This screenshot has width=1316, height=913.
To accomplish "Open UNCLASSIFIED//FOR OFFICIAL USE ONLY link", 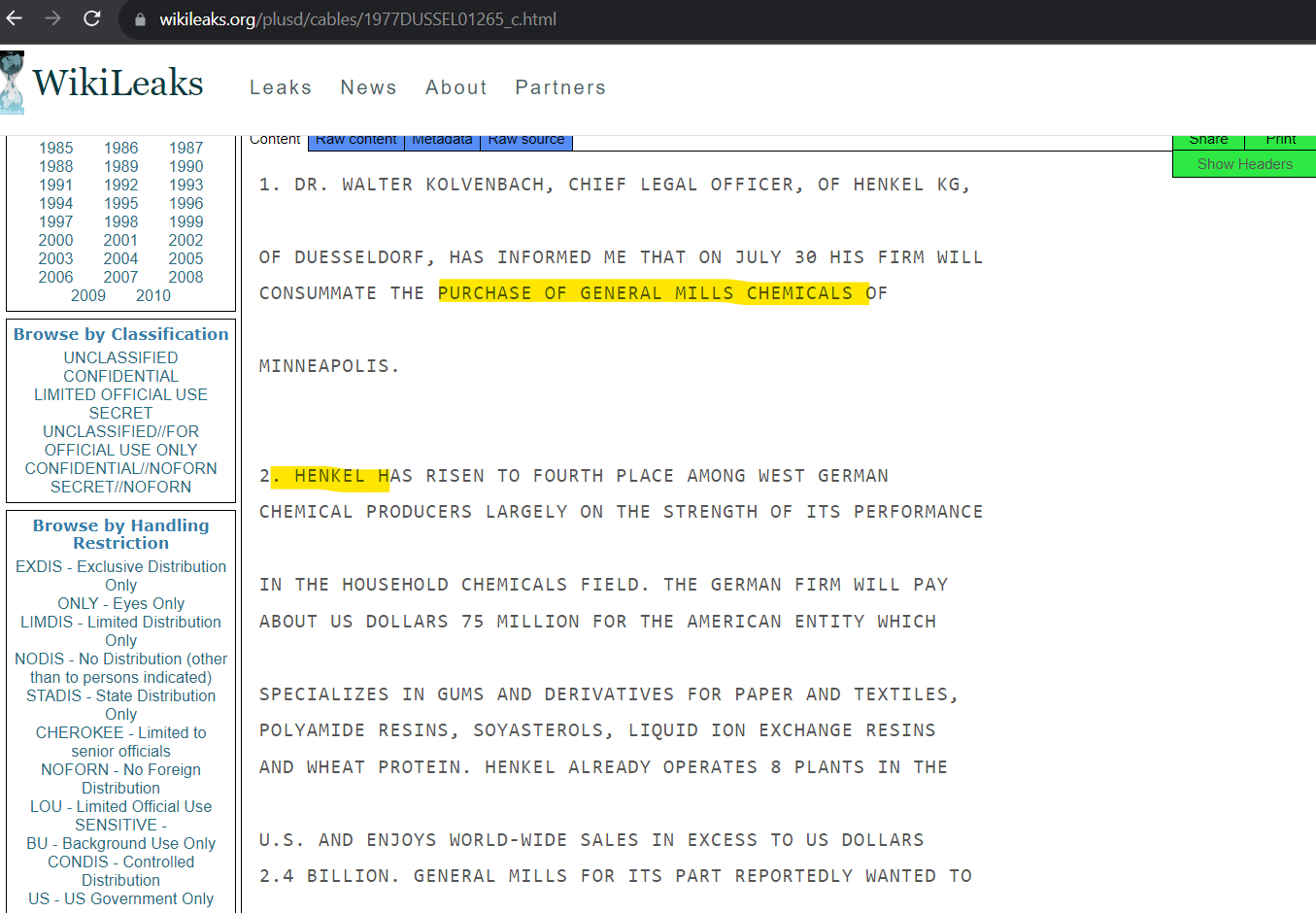I will [x=121, y=440].
